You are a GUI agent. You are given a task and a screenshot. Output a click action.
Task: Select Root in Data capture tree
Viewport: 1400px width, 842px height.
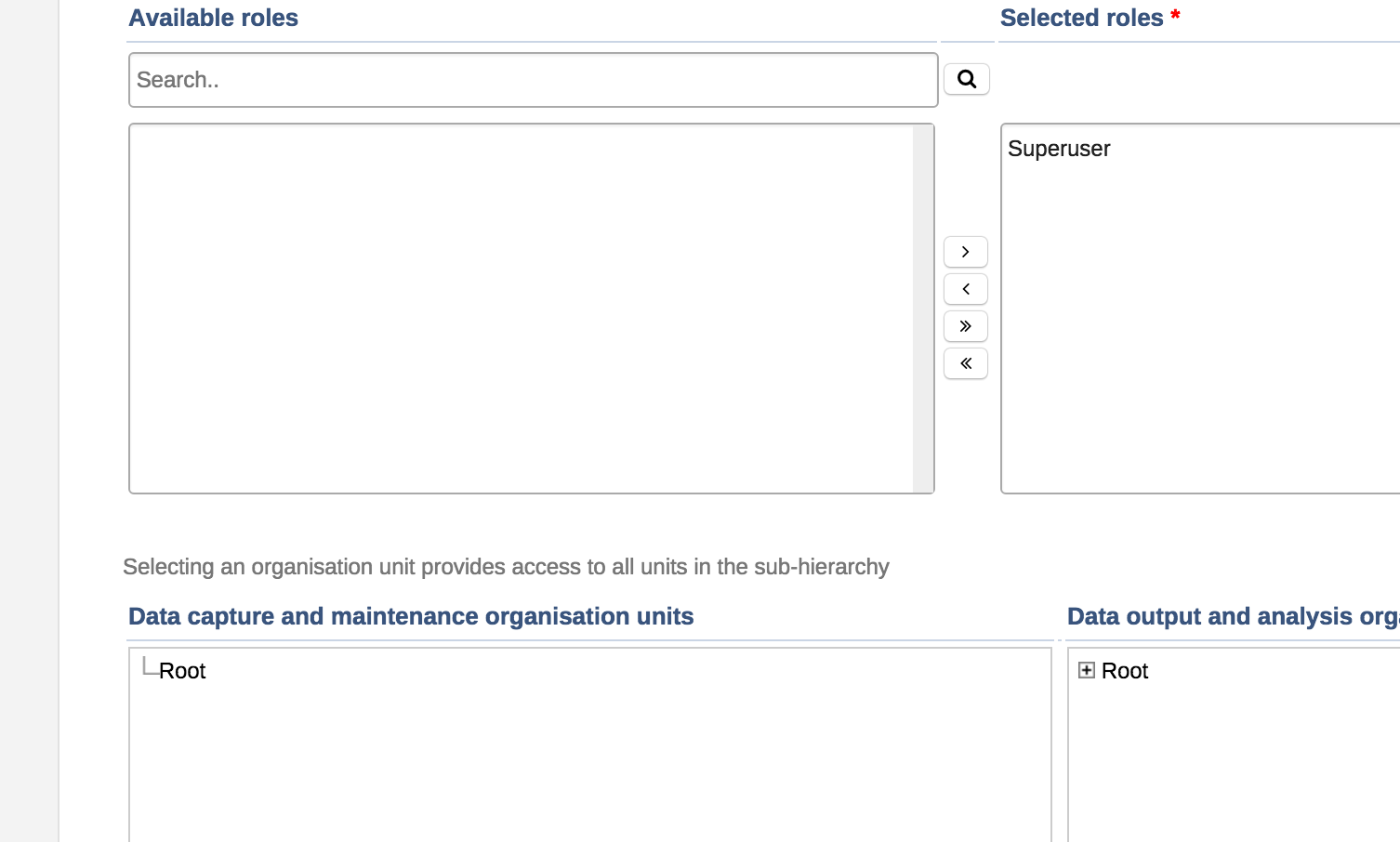[182, 671]
